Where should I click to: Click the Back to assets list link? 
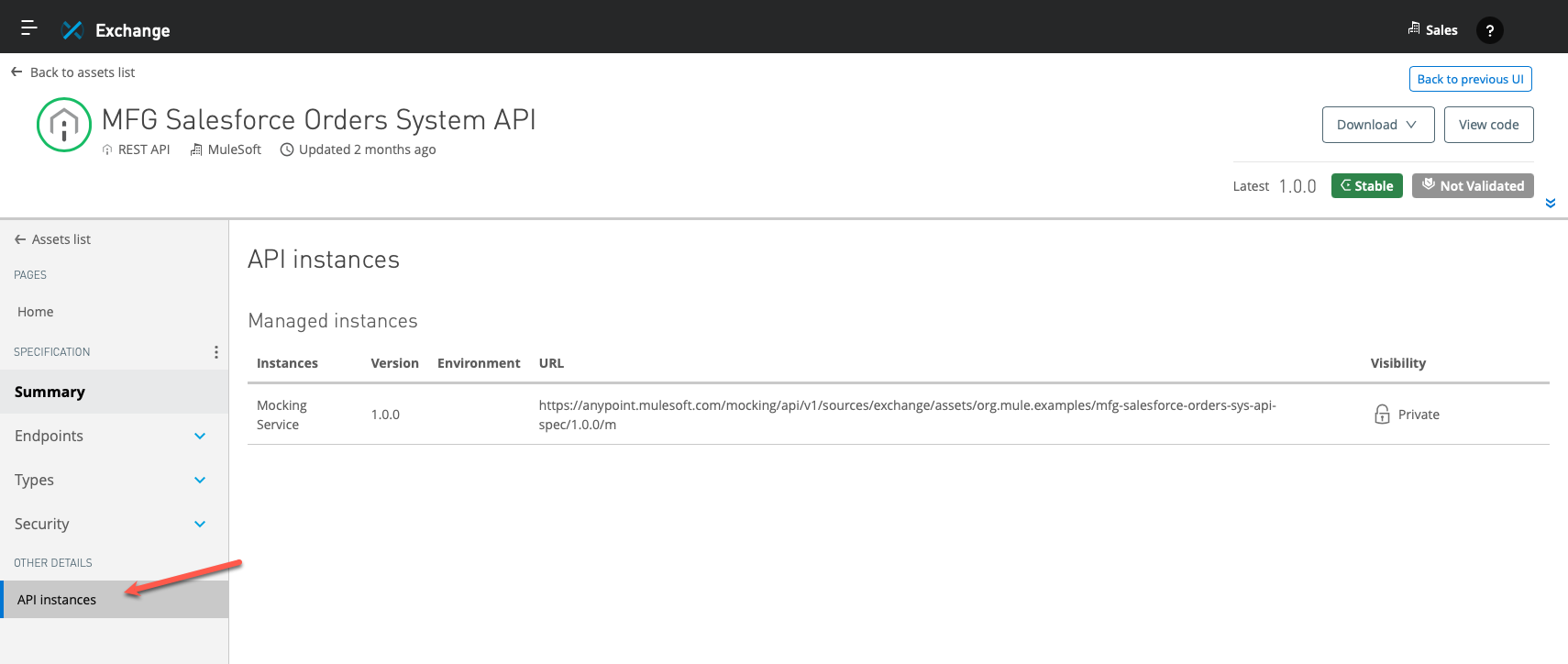pyautogui.click(x=83, y=72)
